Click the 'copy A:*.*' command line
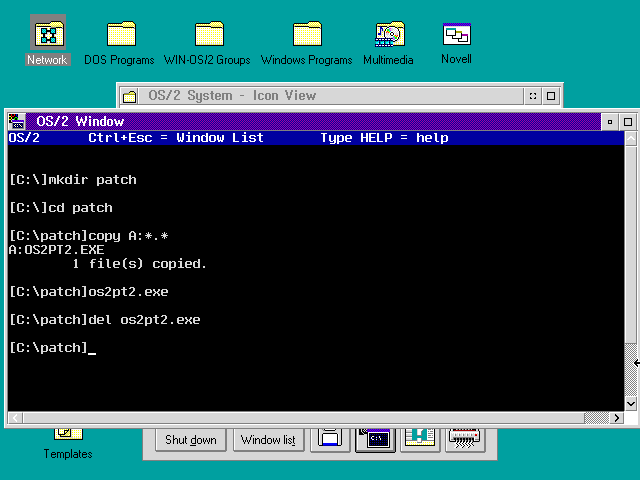This screenshot has height=480, width=640. click(x=89, y=236)
